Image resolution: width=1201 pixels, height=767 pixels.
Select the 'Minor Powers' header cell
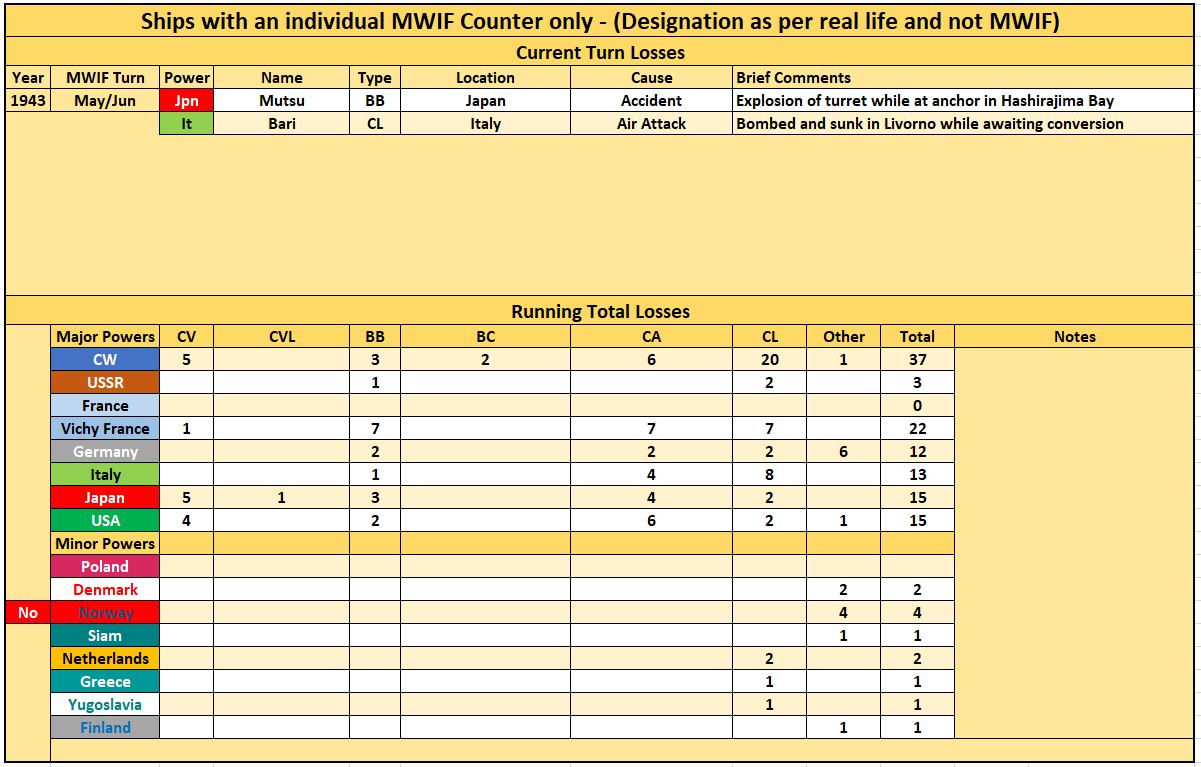(105, 543)
